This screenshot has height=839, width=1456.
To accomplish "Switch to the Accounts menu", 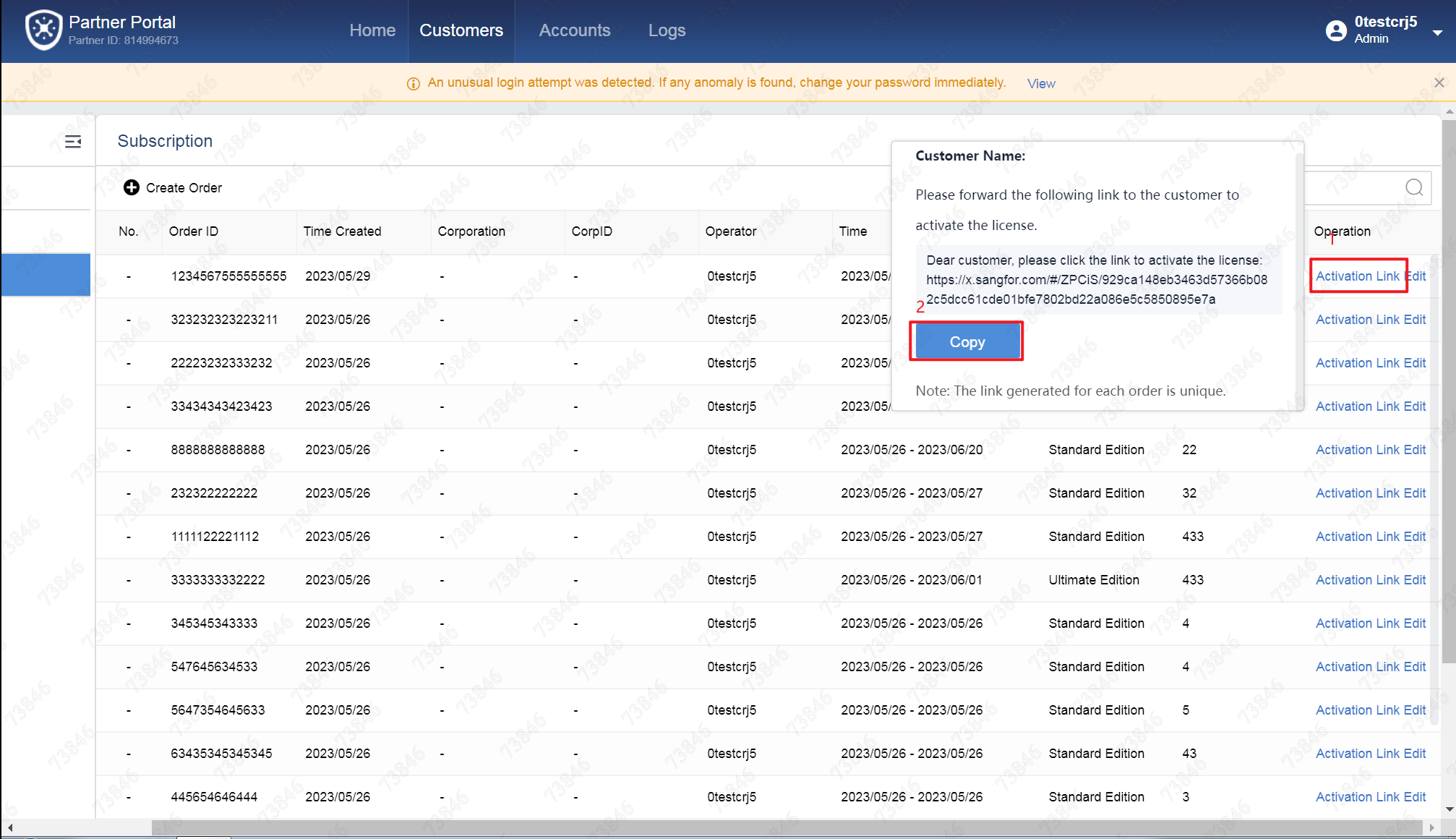I will click(574, 30).
